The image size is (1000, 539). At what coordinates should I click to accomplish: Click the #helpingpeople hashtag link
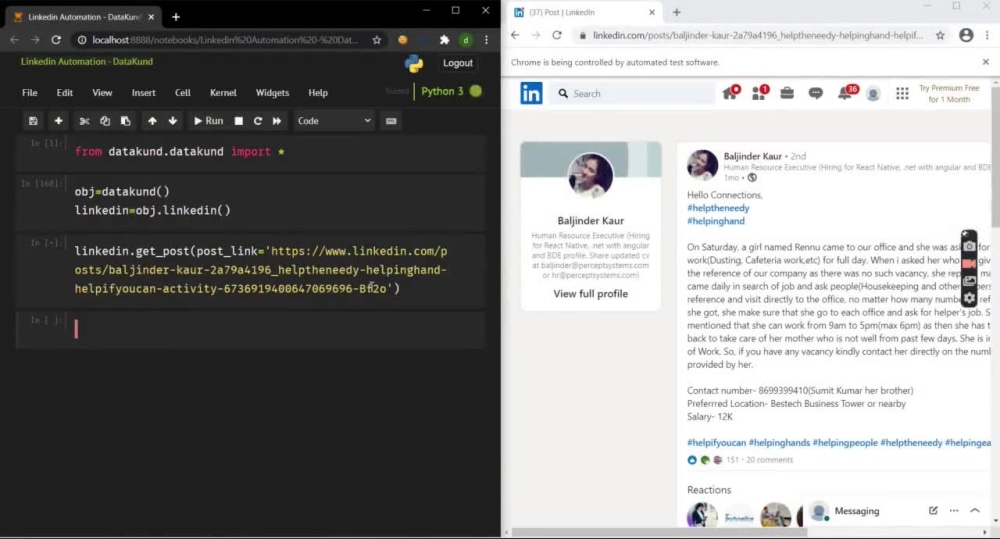(845, 442)
